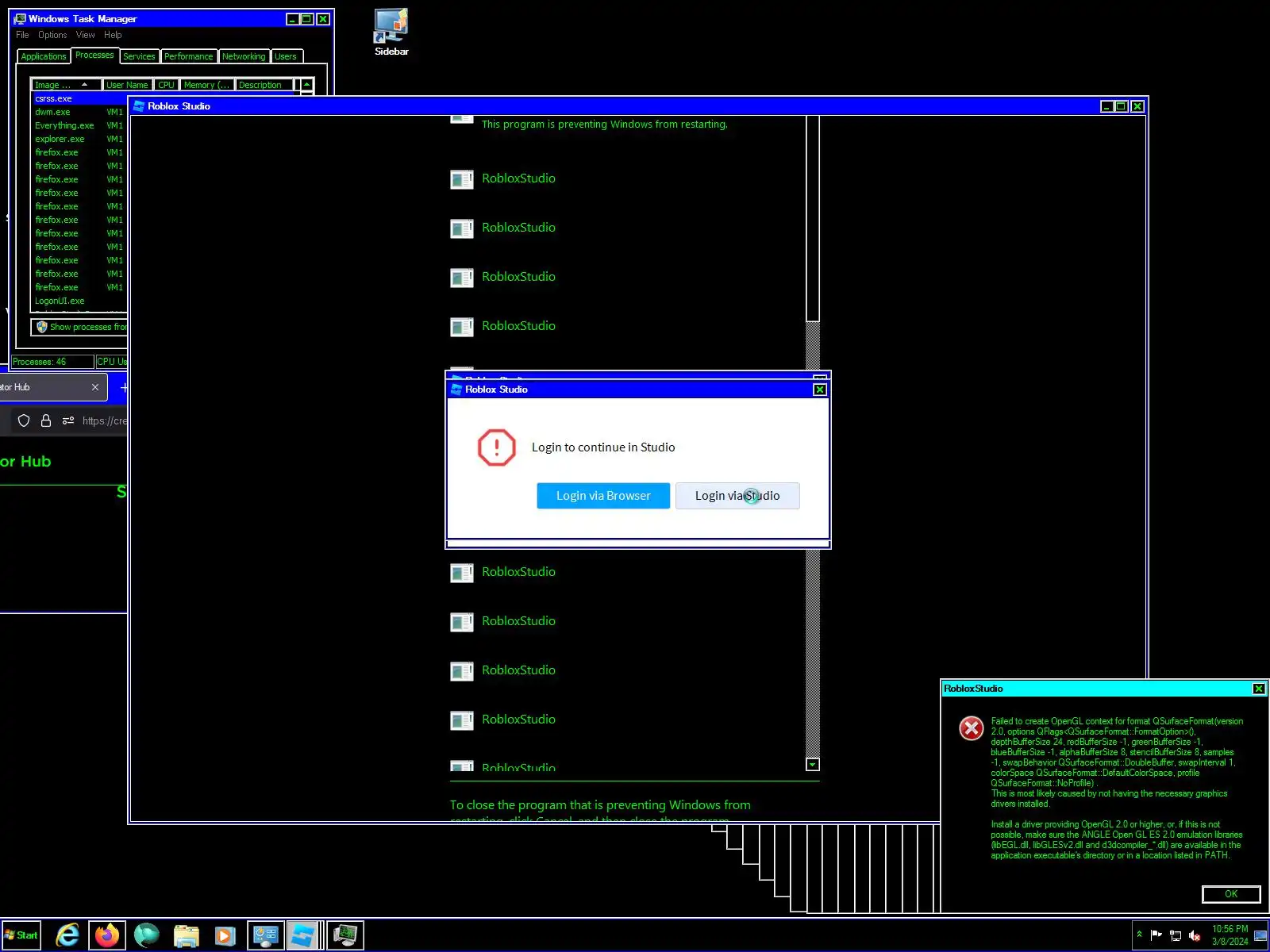Click 'This program is preventing Windows from restarting' text
Screen dimensions: 1270x952
click(x=605, y=125)
